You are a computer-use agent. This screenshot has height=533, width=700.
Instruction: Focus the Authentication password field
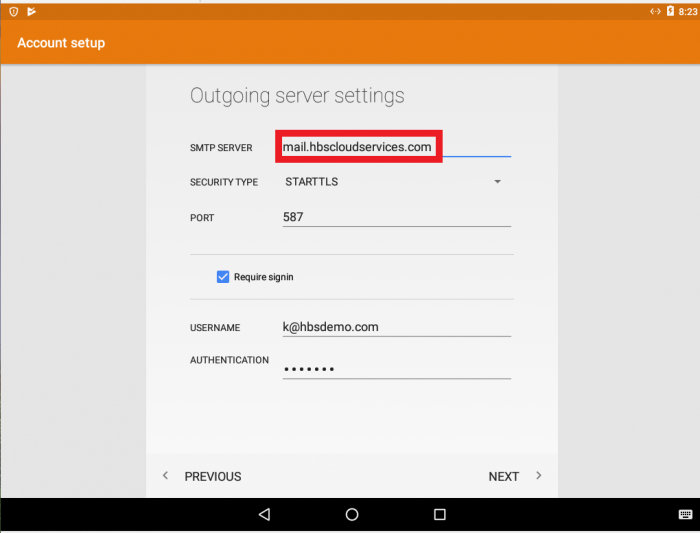[396, 369]
